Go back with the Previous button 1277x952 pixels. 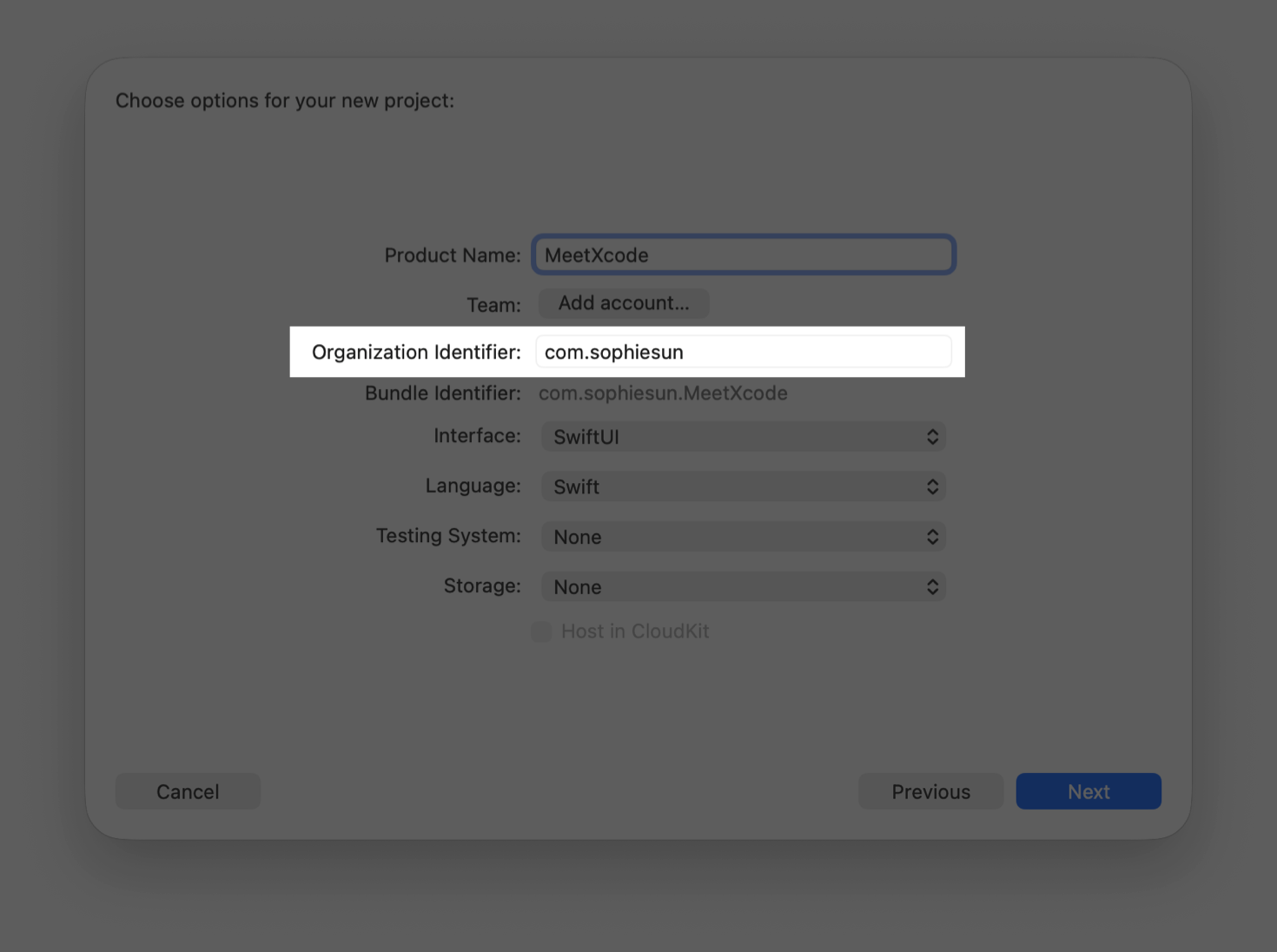tap(930, 791)
